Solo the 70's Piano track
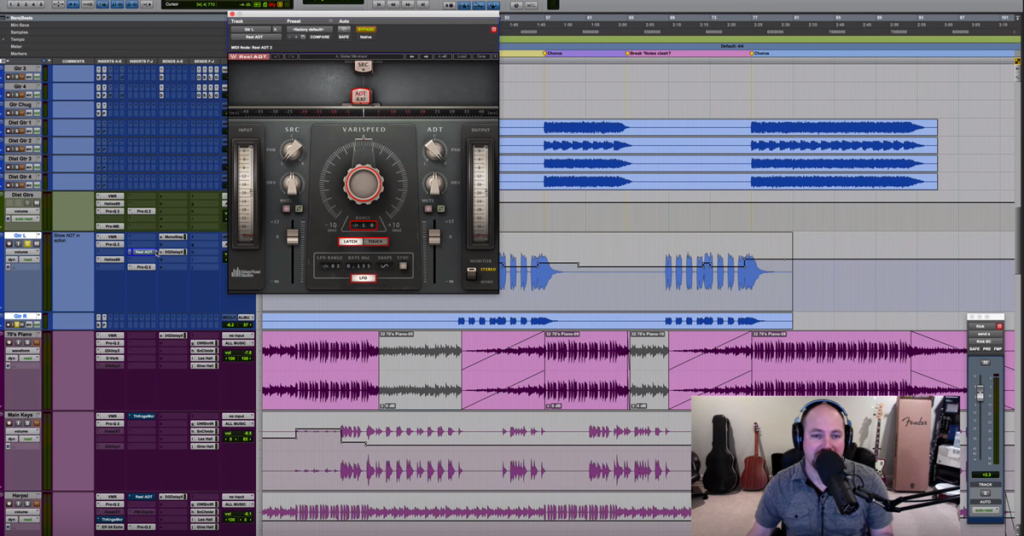Screen dimensions: 1024x536 (x=27, y=342)
